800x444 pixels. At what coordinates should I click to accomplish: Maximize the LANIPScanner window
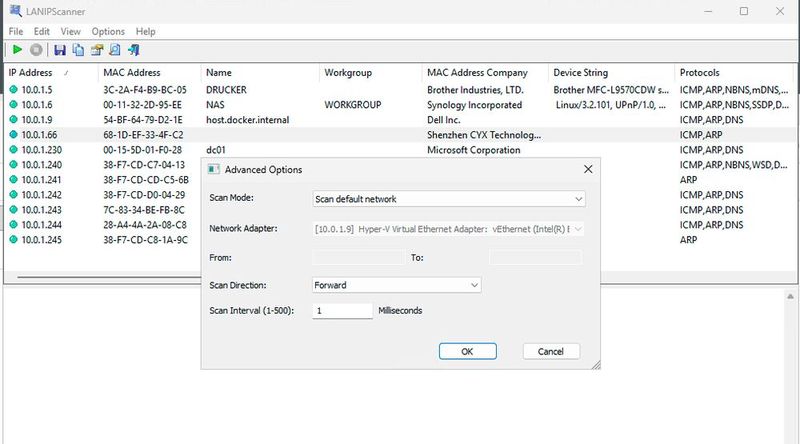[x=744, y=11]
